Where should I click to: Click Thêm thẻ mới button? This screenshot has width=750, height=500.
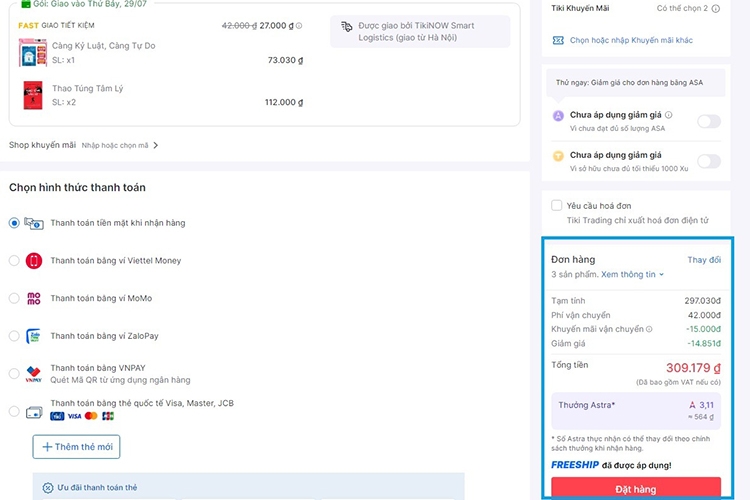pyautogui.click(x=76, y=446)
